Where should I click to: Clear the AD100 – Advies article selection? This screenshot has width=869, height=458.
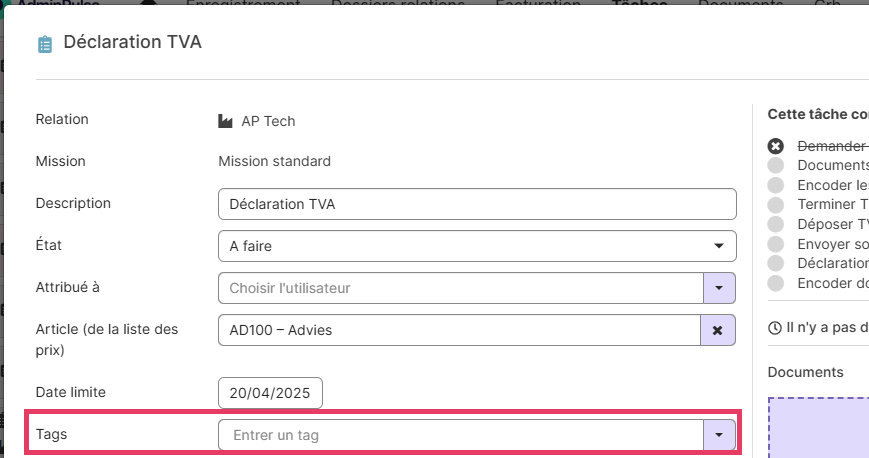coord(717,330)
